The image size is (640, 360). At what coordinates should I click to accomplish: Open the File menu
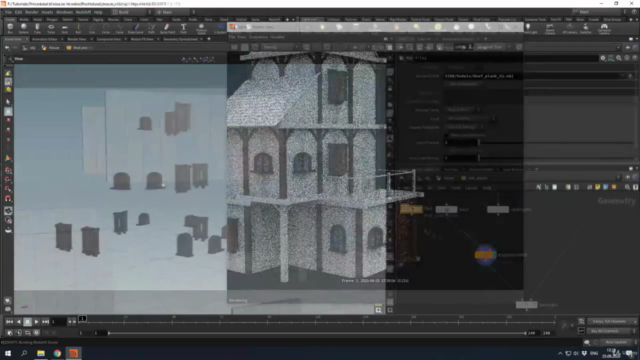(8, 12)
